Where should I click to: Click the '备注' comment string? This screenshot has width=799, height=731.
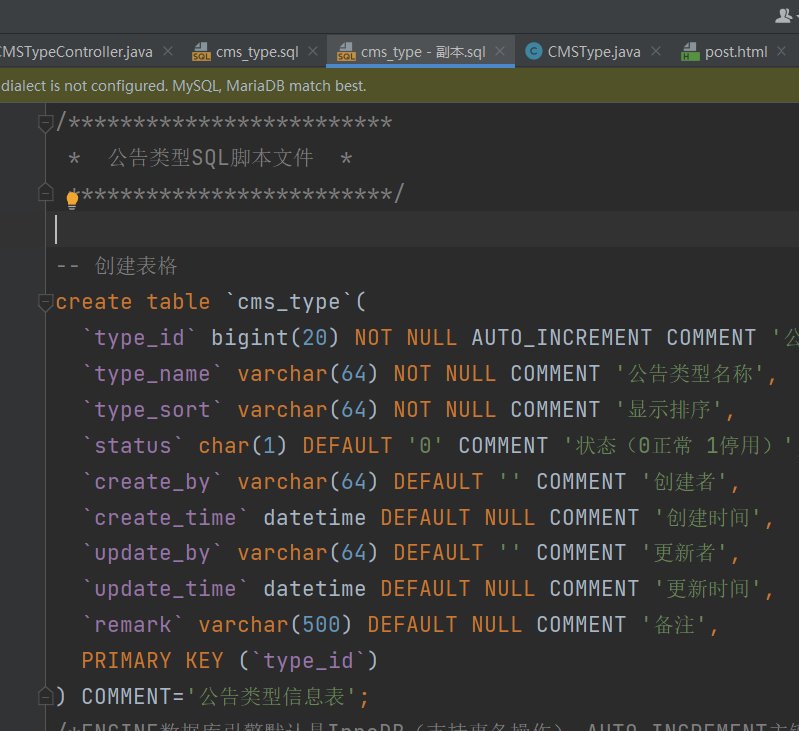674,625
